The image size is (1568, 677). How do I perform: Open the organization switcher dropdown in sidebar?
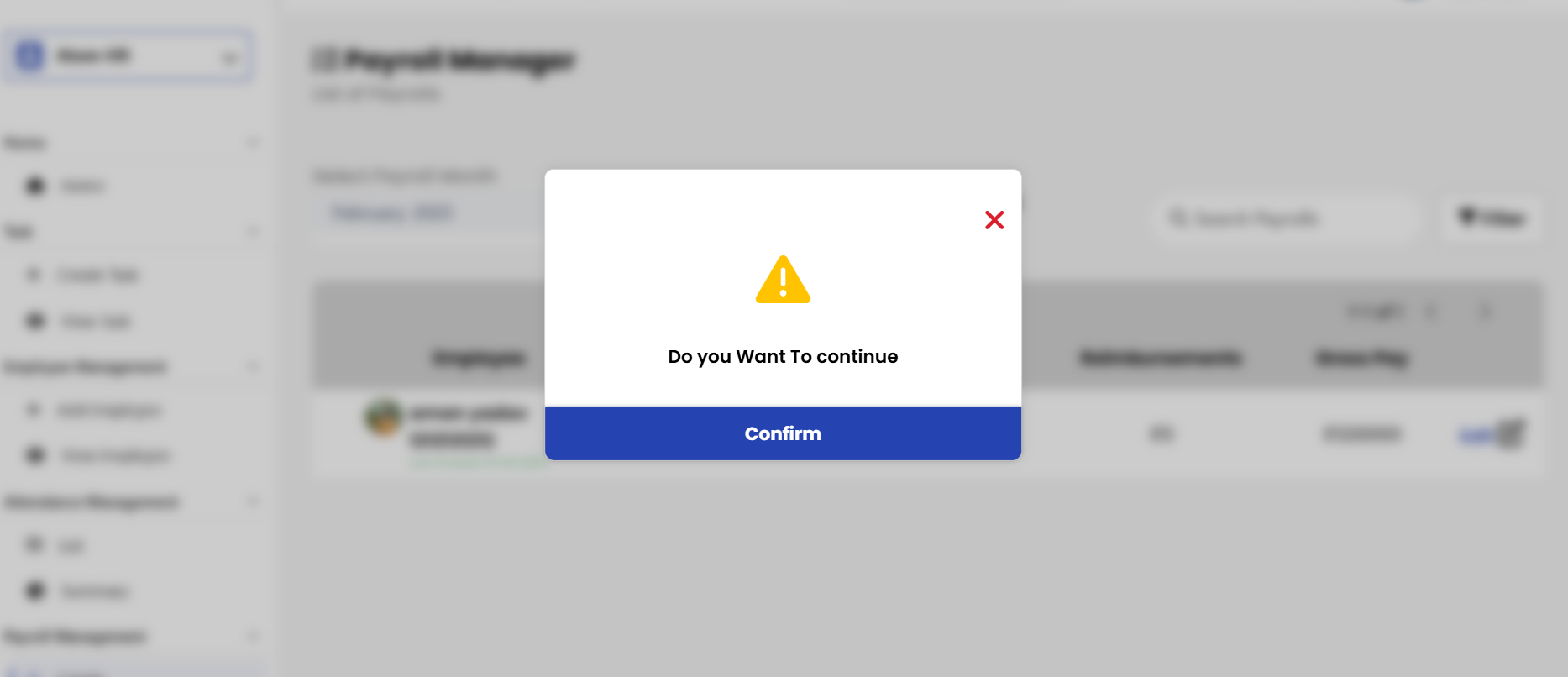pyautogui.click(x=128, y=56)
